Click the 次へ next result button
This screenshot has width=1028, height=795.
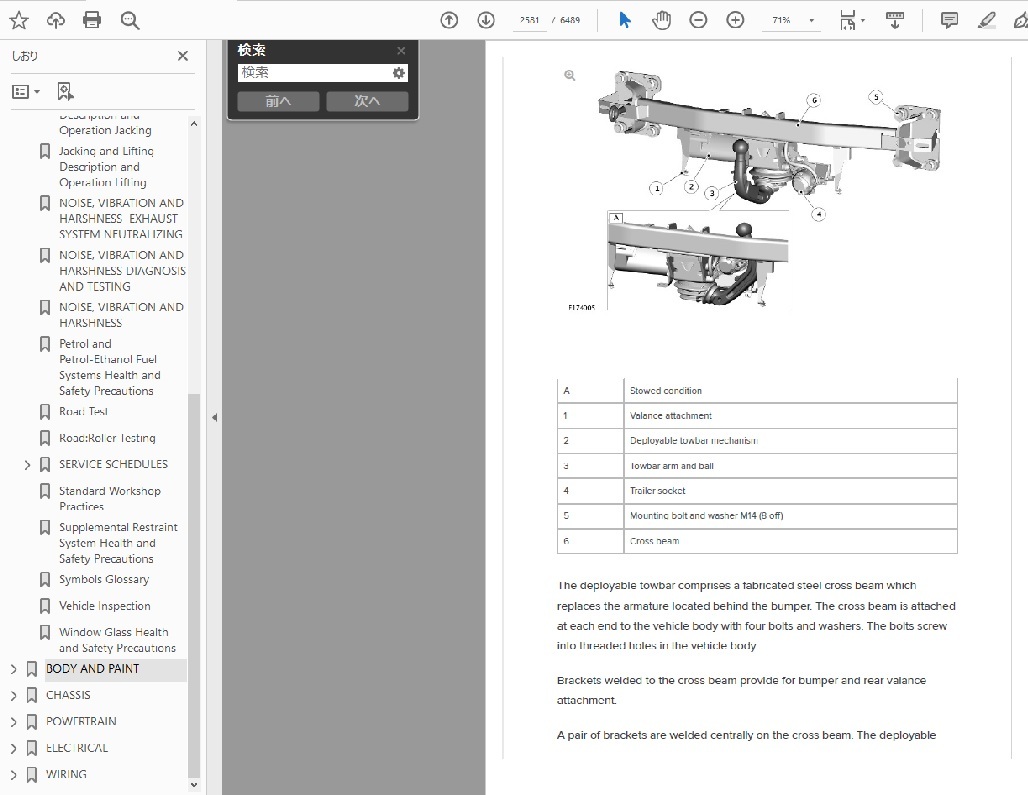[x=367, y=101]
